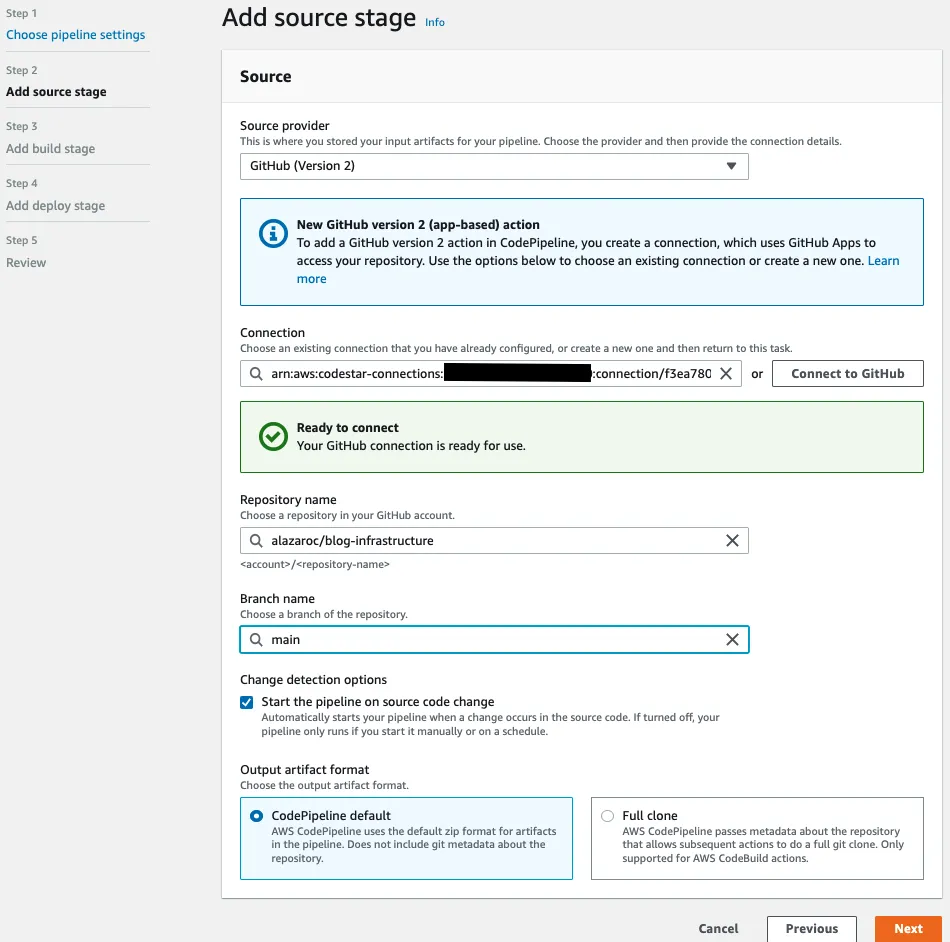This screenshot has width=950, height=942.
Task: Click the Previous button
Action: 811,928
